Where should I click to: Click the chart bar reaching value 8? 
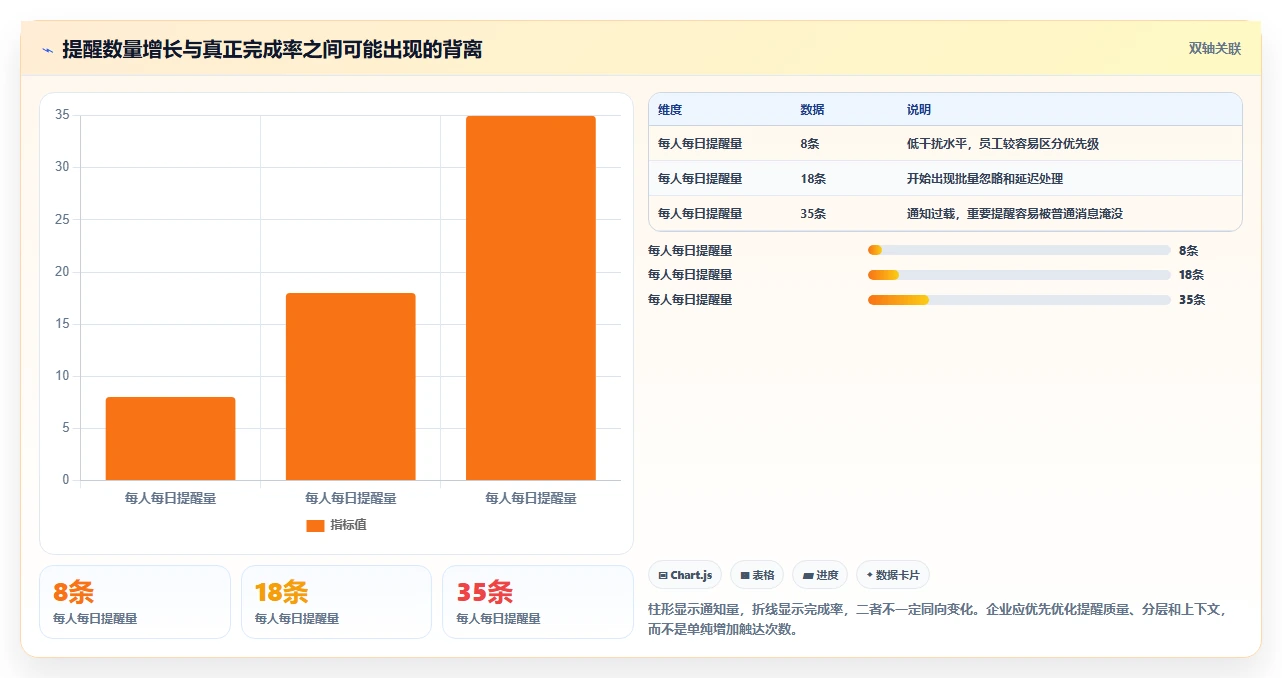pyautogui.click(x=170, y=439)
